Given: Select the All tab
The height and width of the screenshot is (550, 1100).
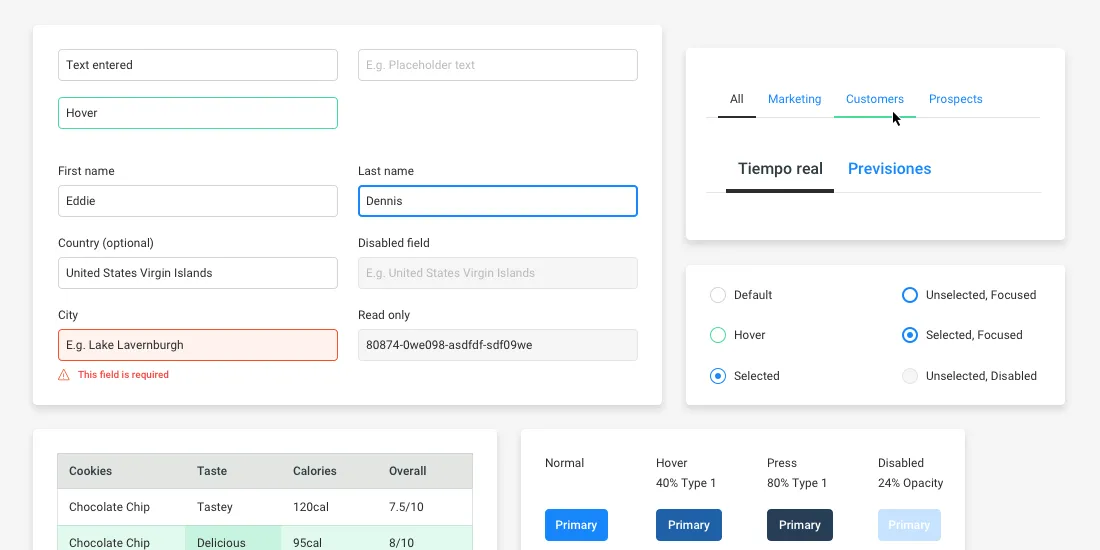Looking at the screenshot, I should (x=737, y=99).
